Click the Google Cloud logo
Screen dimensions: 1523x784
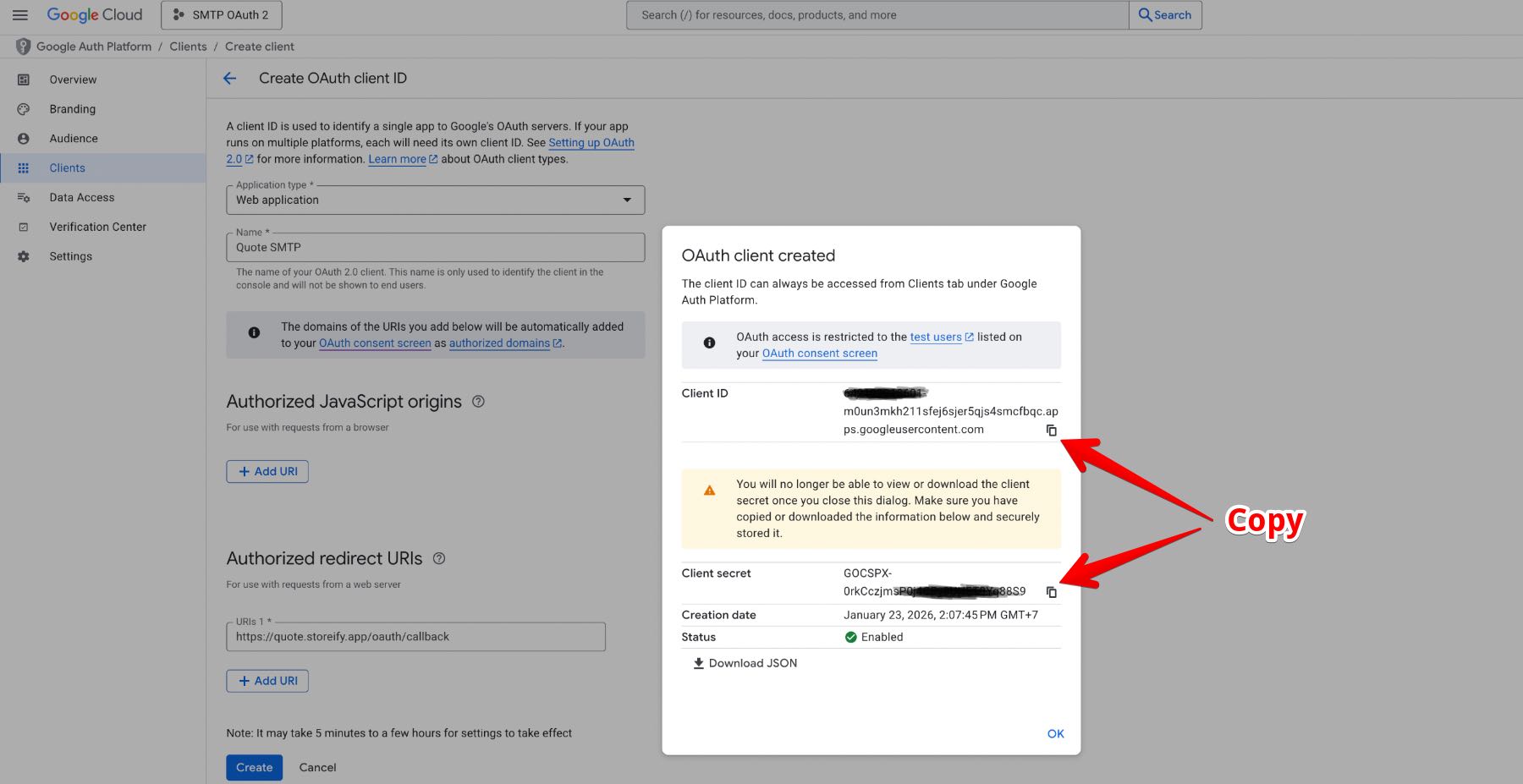click(95, 15)
